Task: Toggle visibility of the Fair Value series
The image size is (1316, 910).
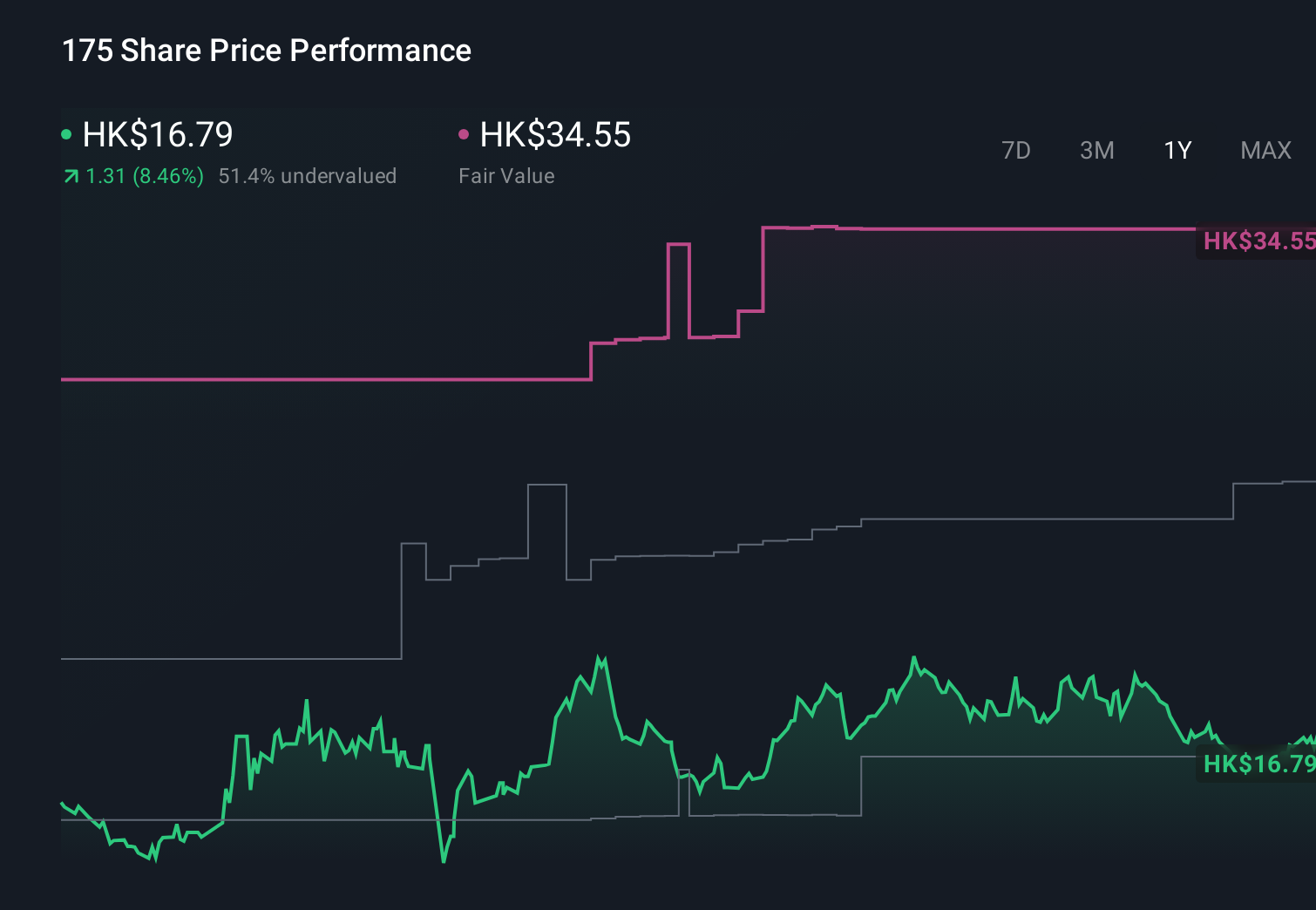Action: point(465,133)
